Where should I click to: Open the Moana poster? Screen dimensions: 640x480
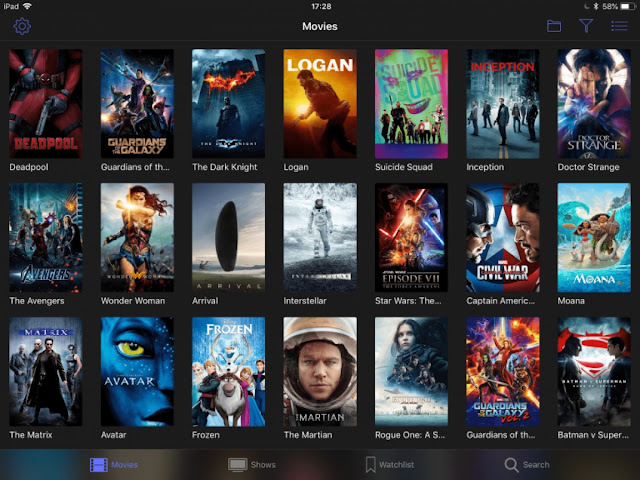coord(594,238)
